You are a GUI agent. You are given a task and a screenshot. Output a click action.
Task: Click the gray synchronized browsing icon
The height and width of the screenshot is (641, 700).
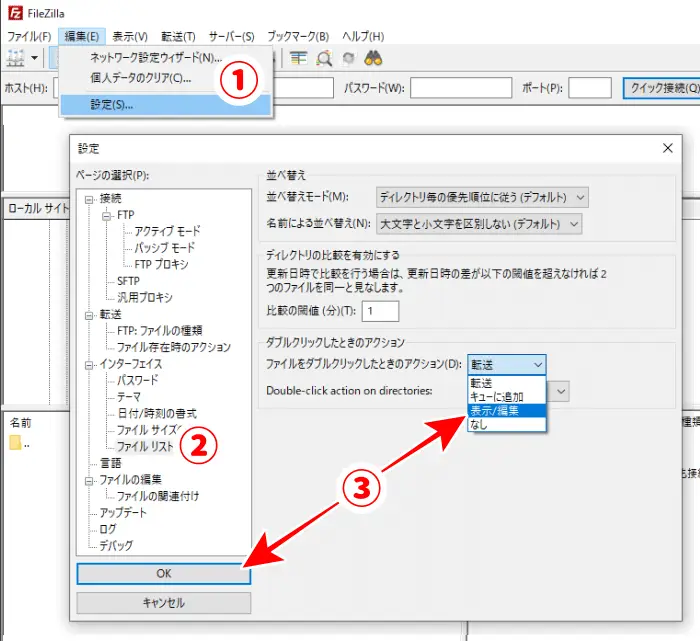pyautogui.click(x=349, y=58)
